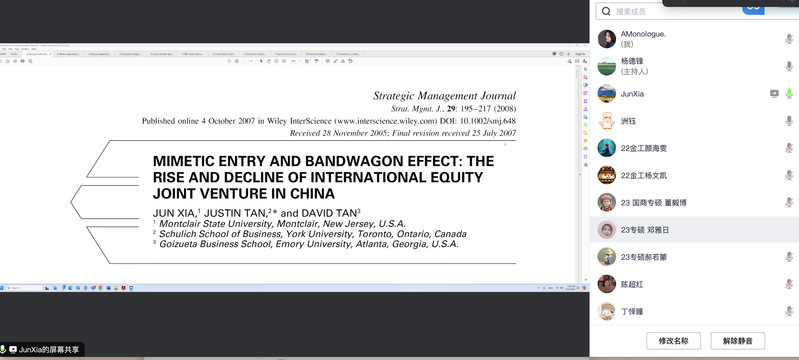799x360 pixels.
Task: Click the magnifier icon in the member search box
Action: [x=606, y=11]
